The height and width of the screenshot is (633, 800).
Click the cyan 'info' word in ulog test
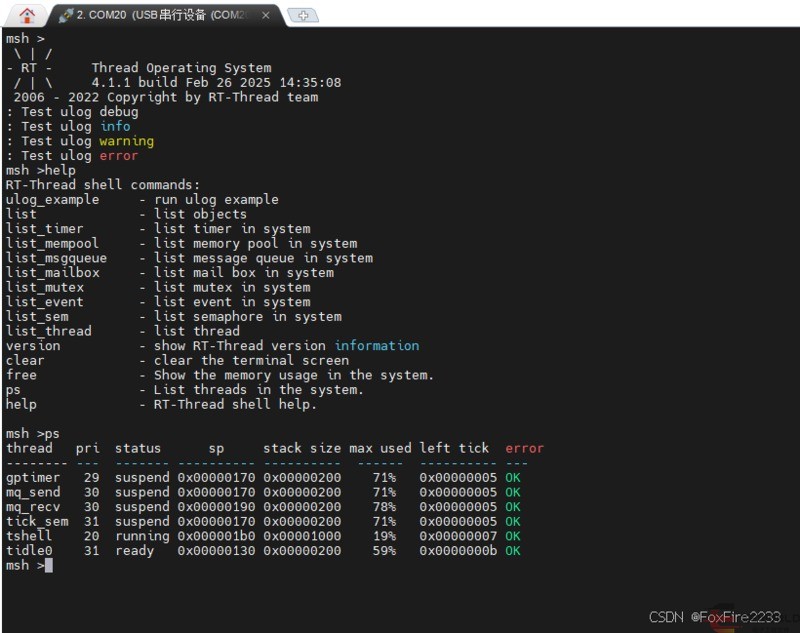[x=115, y=126]
